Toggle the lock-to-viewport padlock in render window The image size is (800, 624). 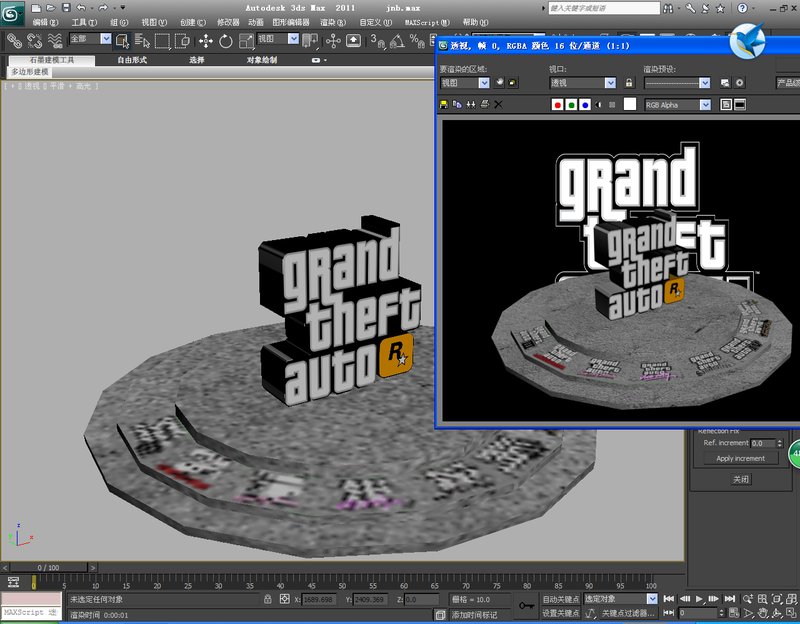click(629, 83)
